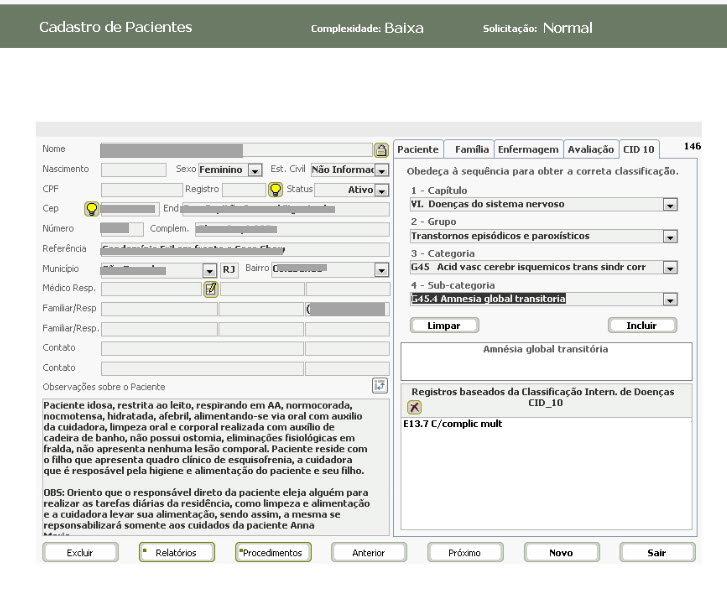Expand the Sub-categoria dropdown

[x=670, y=299]
